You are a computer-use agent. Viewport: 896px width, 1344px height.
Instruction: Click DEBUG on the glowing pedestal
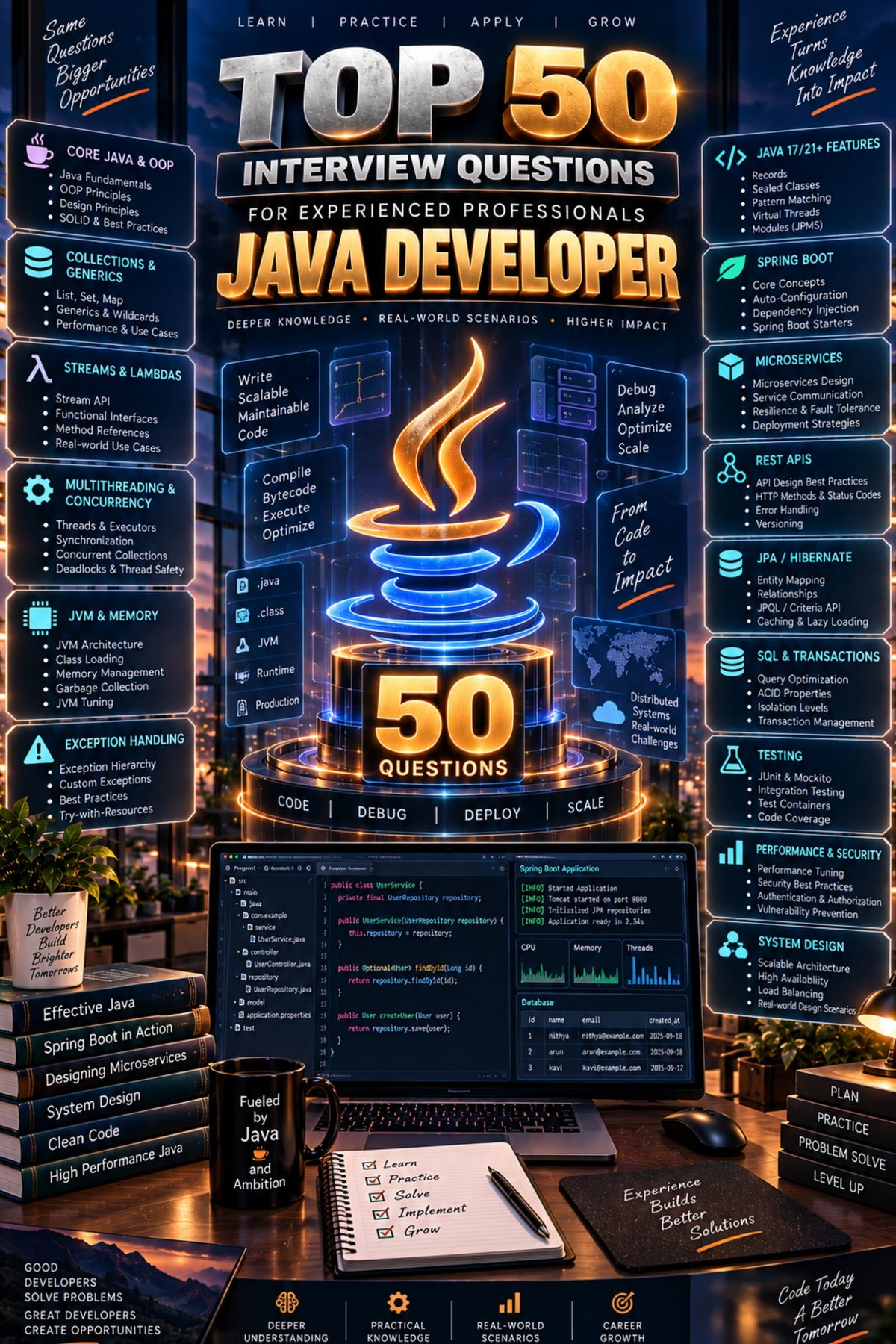click(382, 813)
